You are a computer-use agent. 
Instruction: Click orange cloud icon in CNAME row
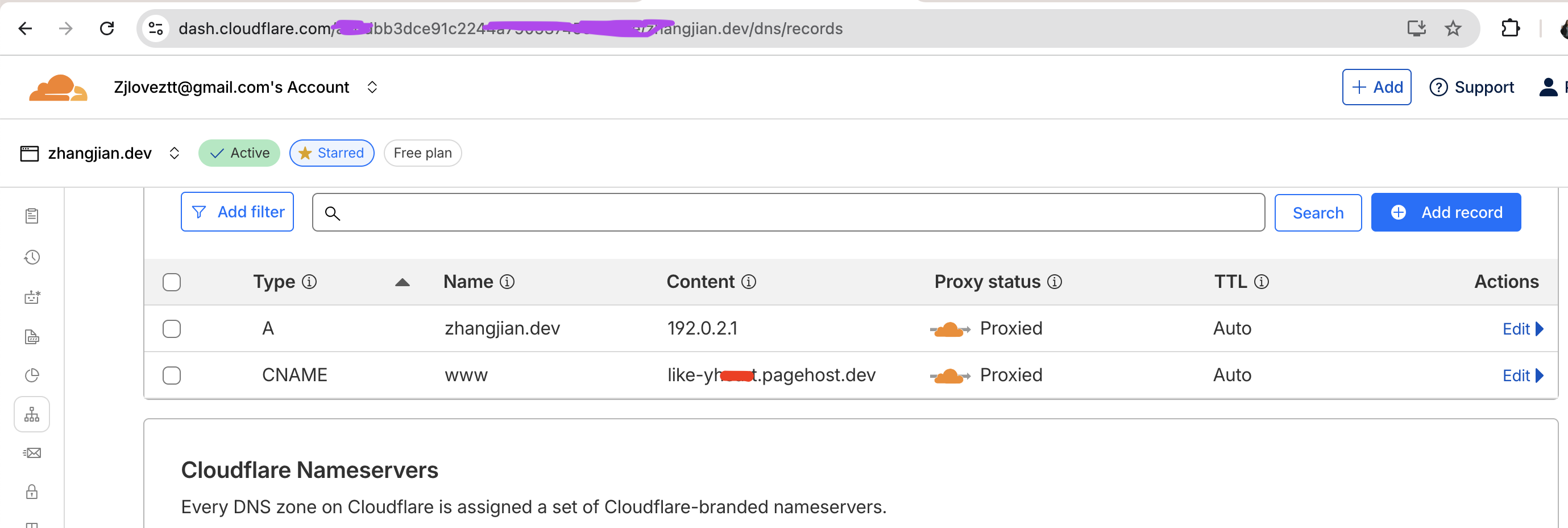pyautogui.click(x=950, y=376)
